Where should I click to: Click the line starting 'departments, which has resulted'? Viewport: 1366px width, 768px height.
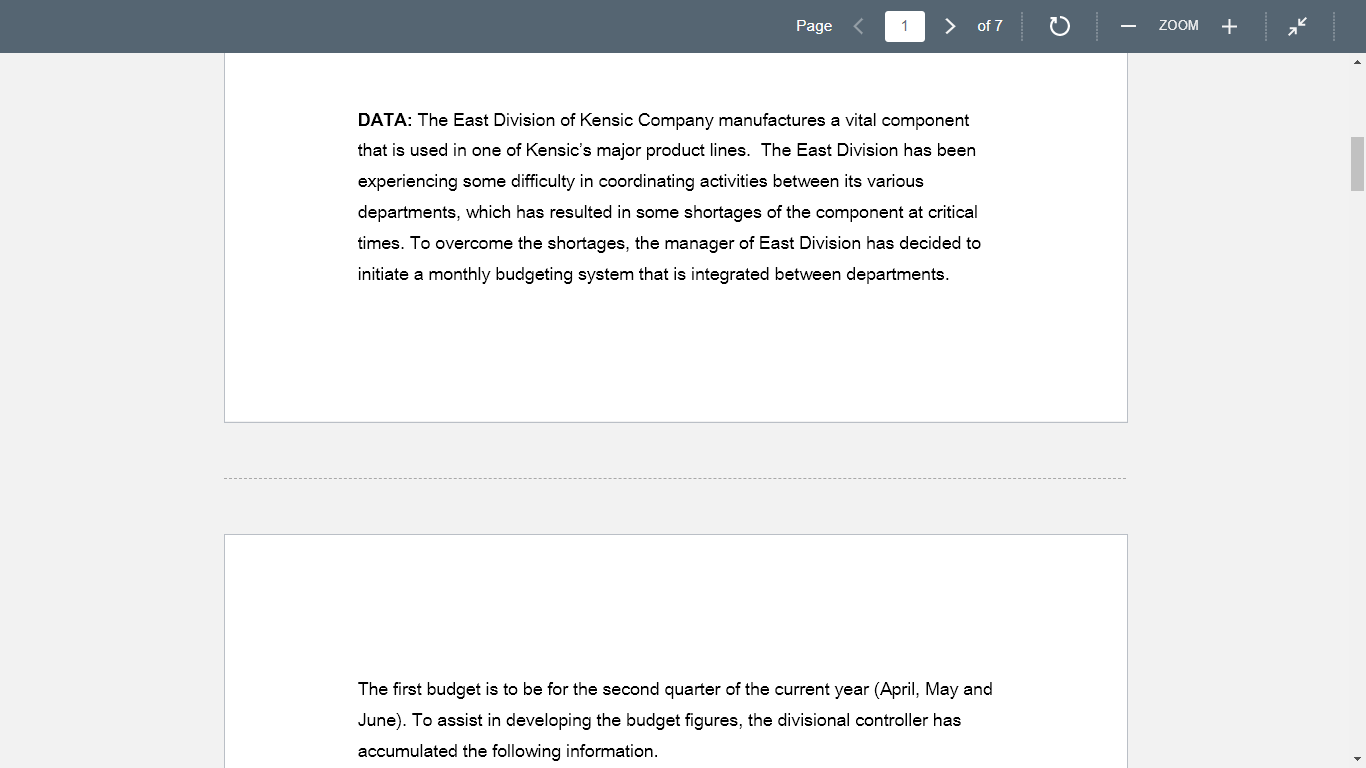click(668, 212)
